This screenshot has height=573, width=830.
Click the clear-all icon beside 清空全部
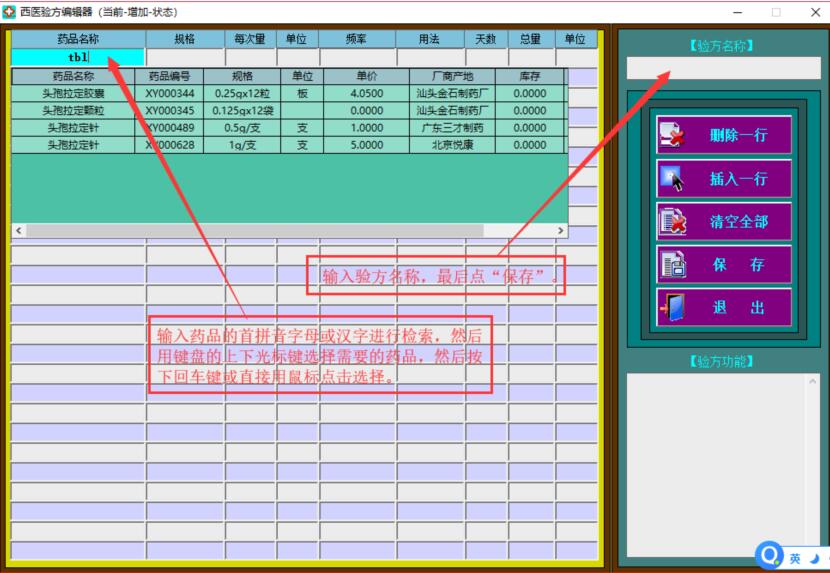point(672,222)
